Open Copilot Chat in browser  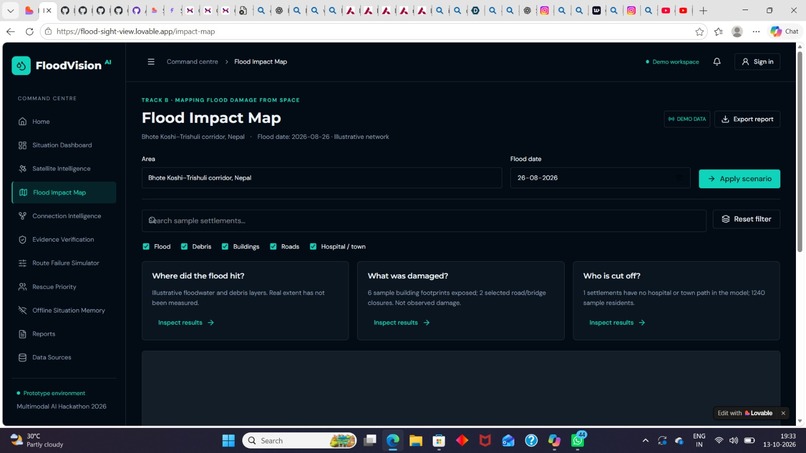784,32
